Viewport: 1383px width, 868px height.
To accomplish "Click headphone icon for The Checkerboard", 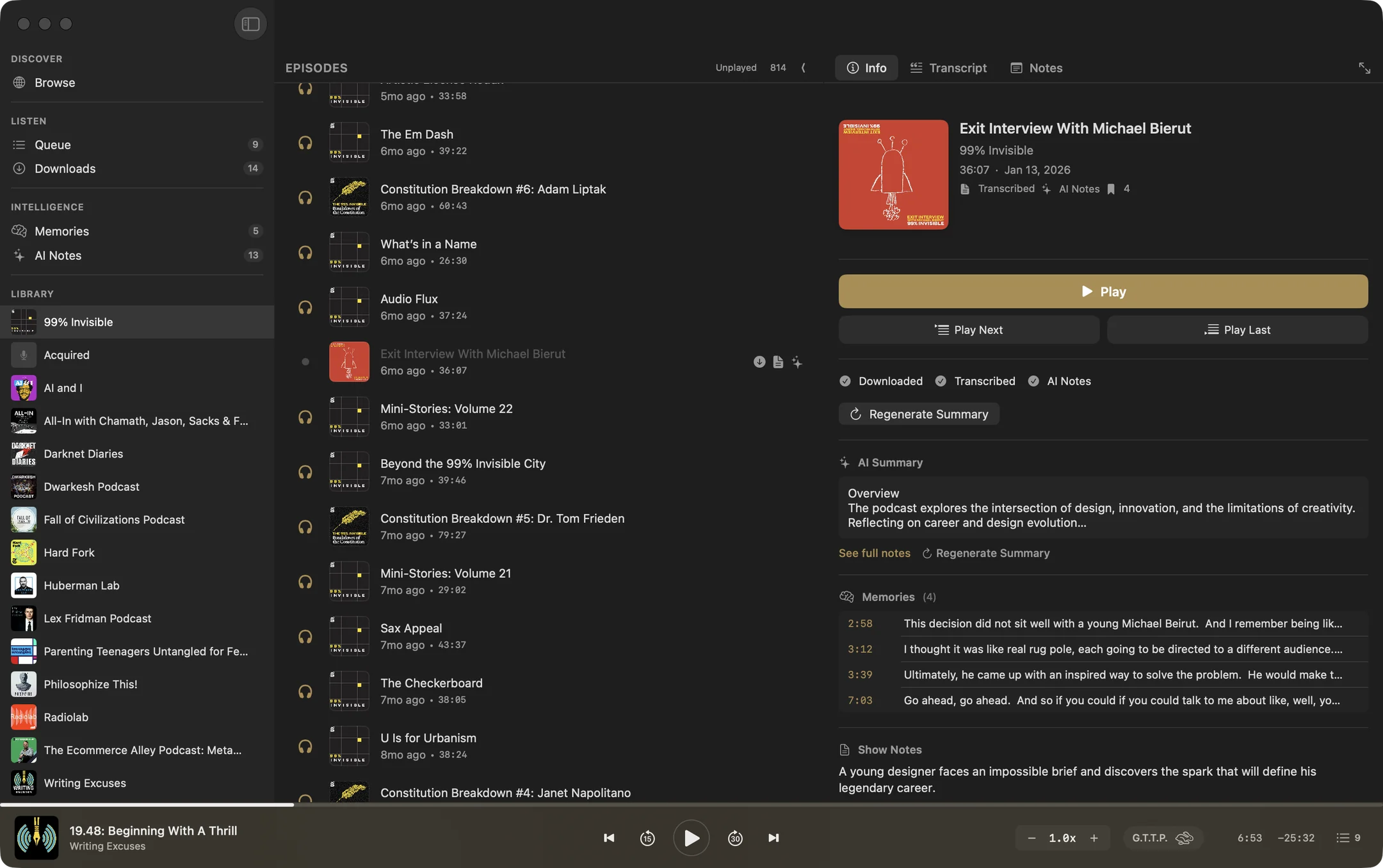I will [x=305, y=691].
